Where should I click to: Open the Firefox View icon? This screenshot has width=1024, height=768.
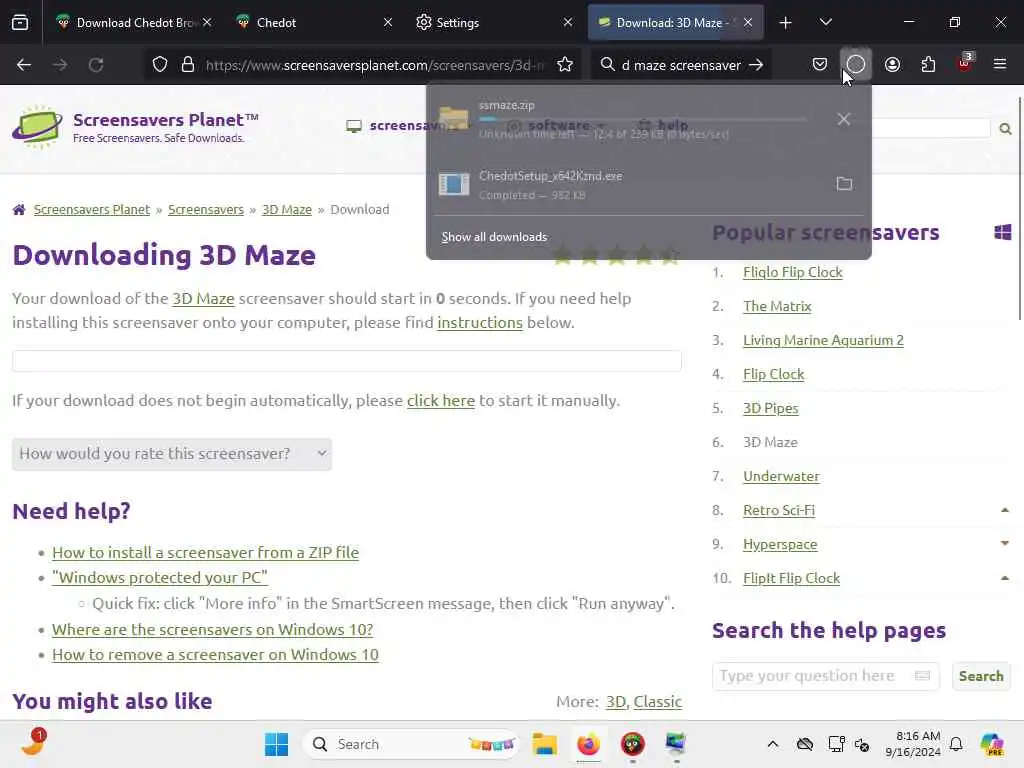click(20, 22)
